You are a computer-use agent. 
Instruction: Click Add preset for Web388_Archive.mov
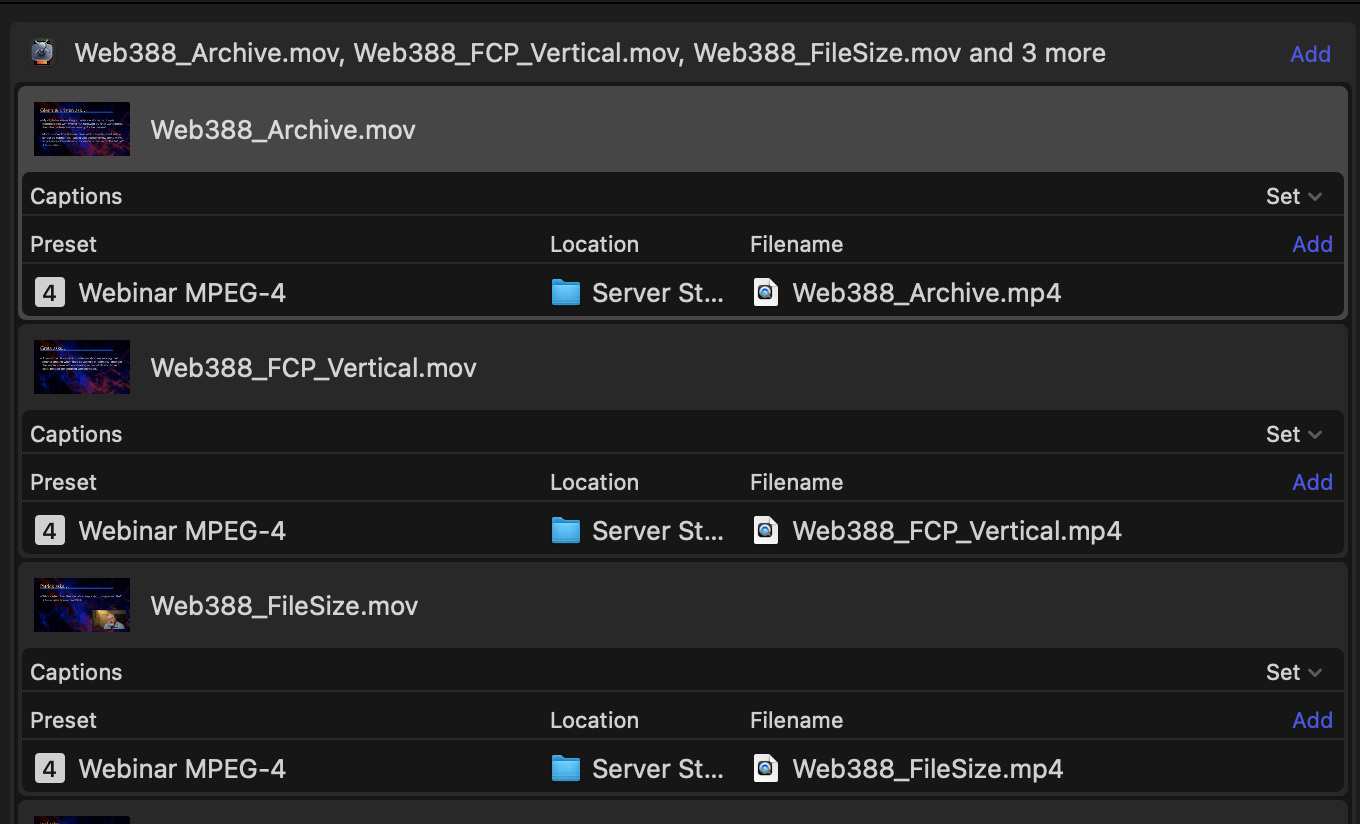pyautogui.click(x=1312, y=244)
